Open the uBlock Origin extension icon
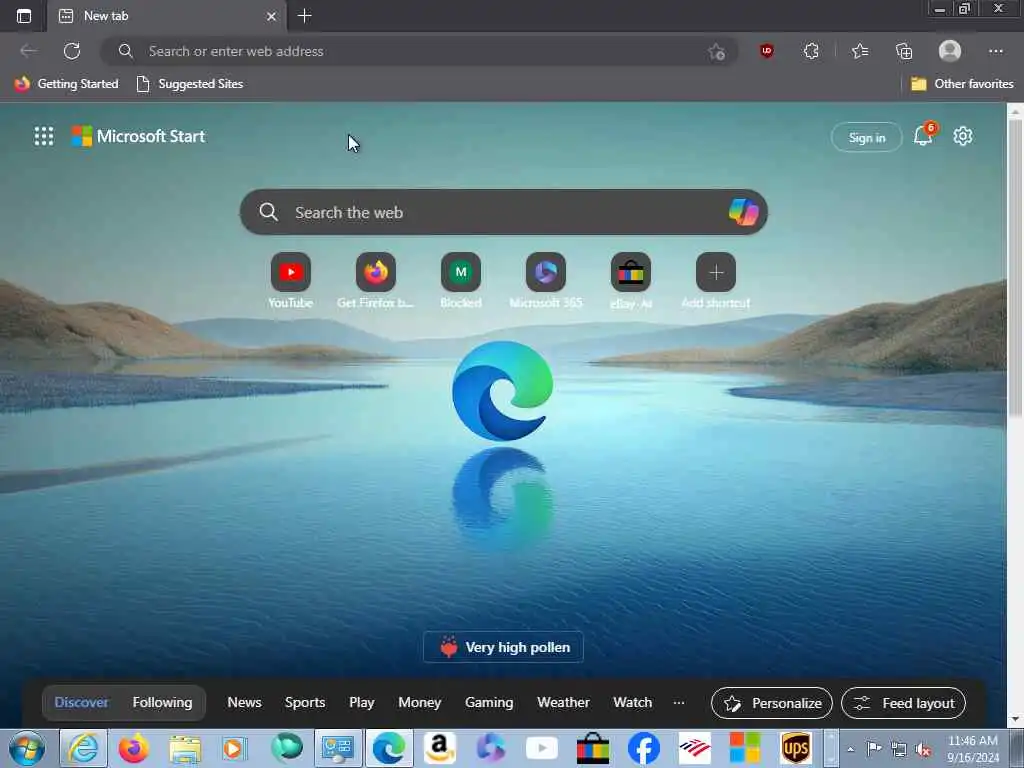Viewport: 1024px width, 768px height. pyautogui.click(x=767, y=51)
